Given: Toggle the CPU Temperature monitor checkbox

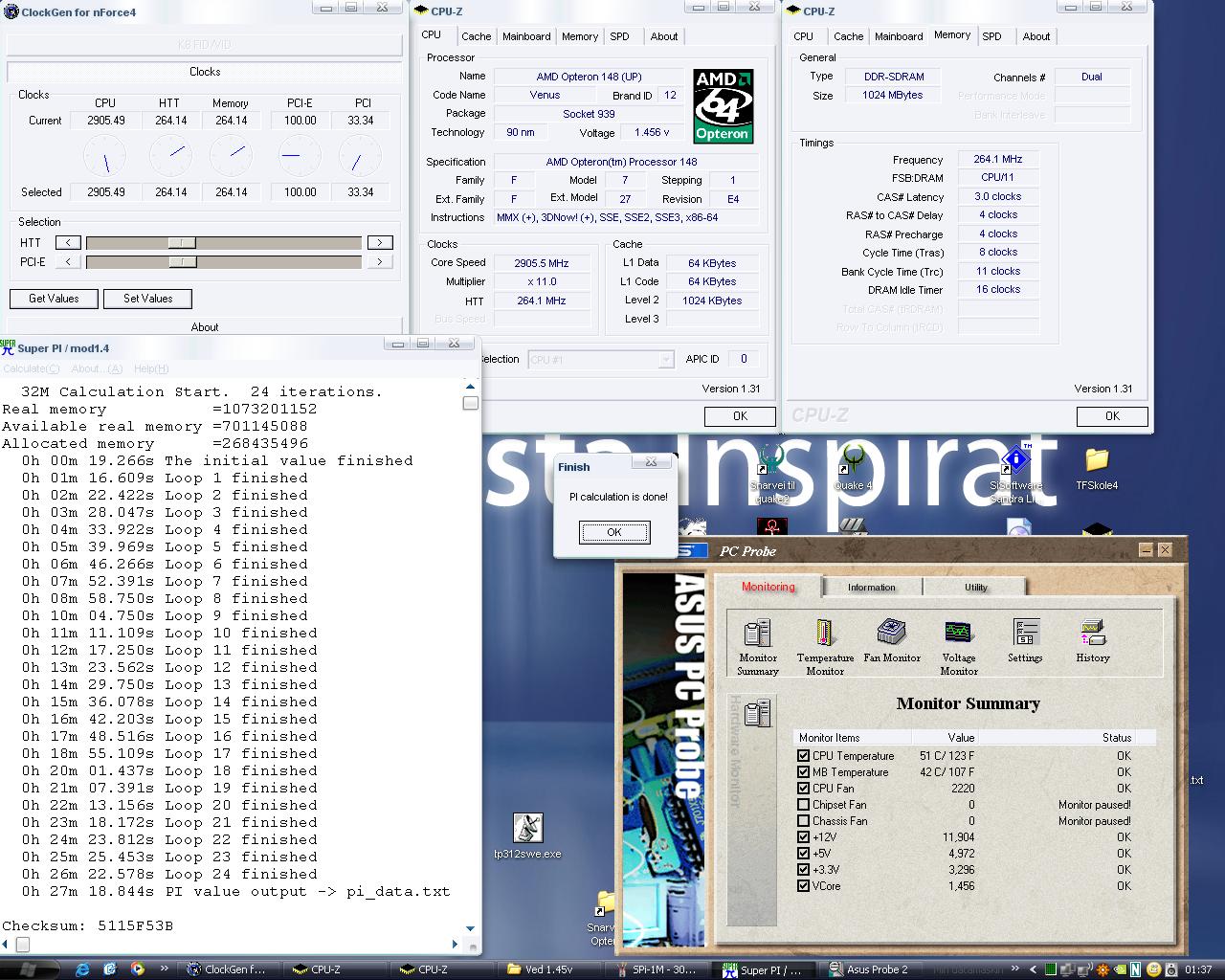Looking at the screenshot, I should (803, 756).
